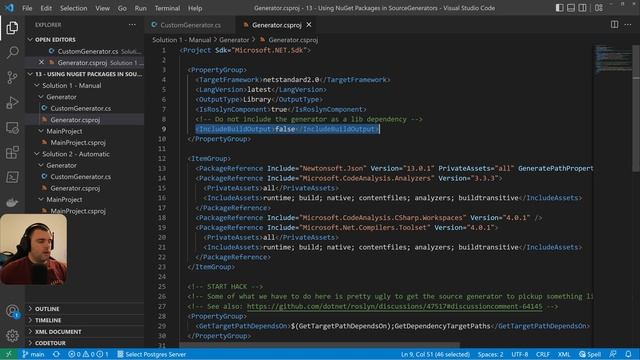640x360 pixels.
Task: Open the Go menu
Action: [122, 8]
